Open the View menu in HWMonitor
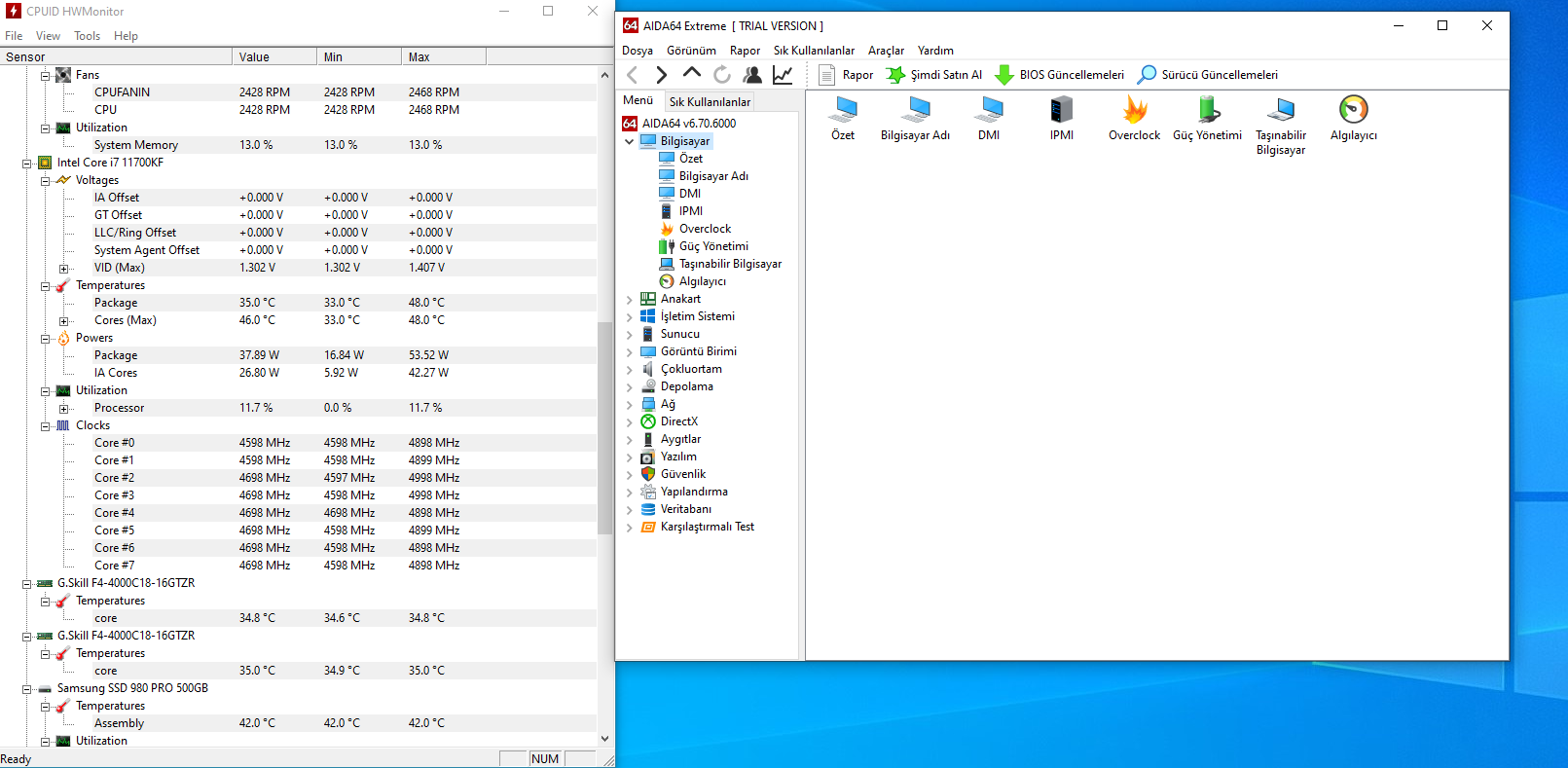The image size is (1568, 768). click(x=48, y=36)
